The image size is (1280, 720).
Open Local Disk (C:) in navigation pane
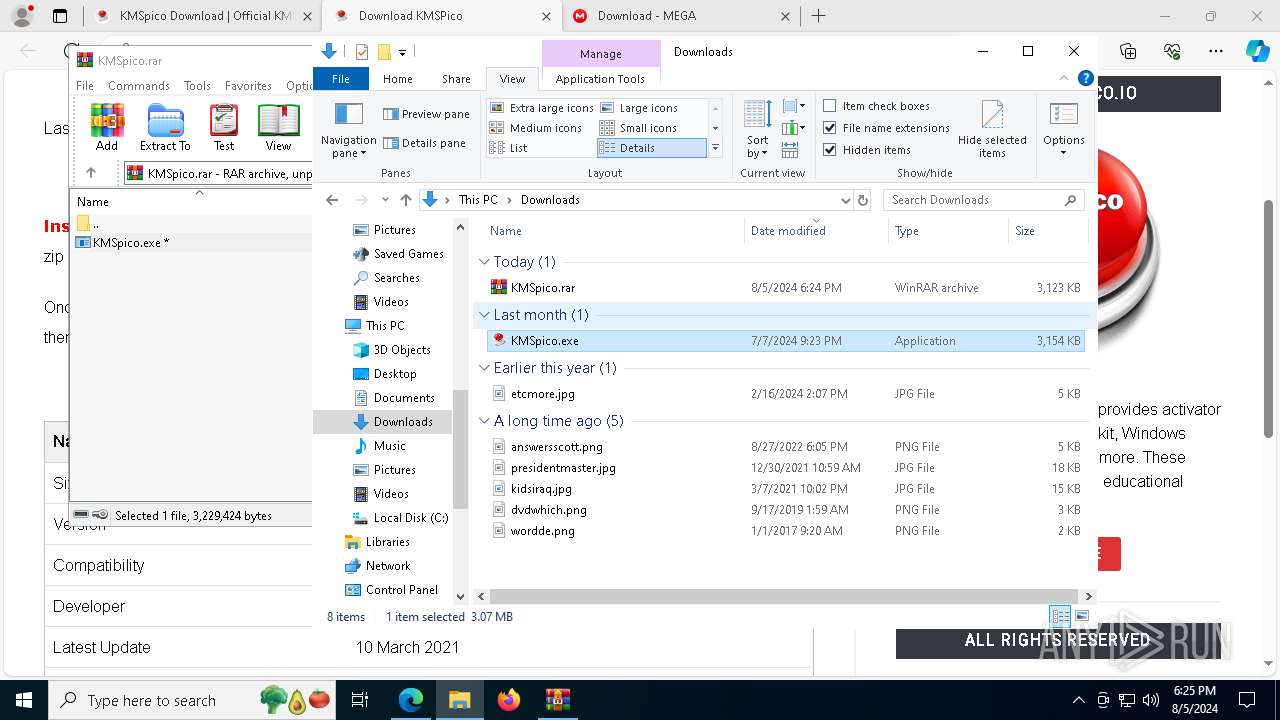point(400,518)
